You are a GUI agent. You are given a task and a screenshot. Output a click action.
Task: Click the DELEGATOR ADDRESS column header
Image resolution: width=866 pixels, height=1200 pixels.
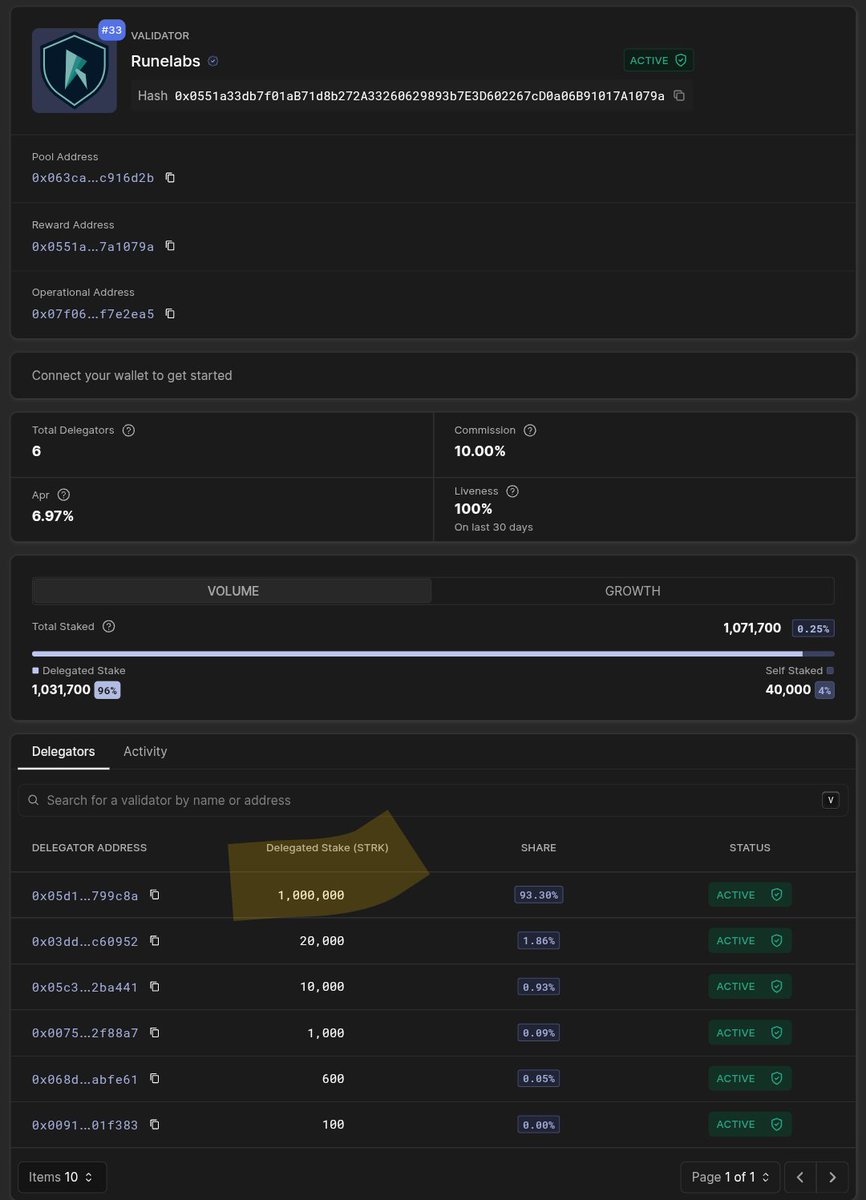89,848
